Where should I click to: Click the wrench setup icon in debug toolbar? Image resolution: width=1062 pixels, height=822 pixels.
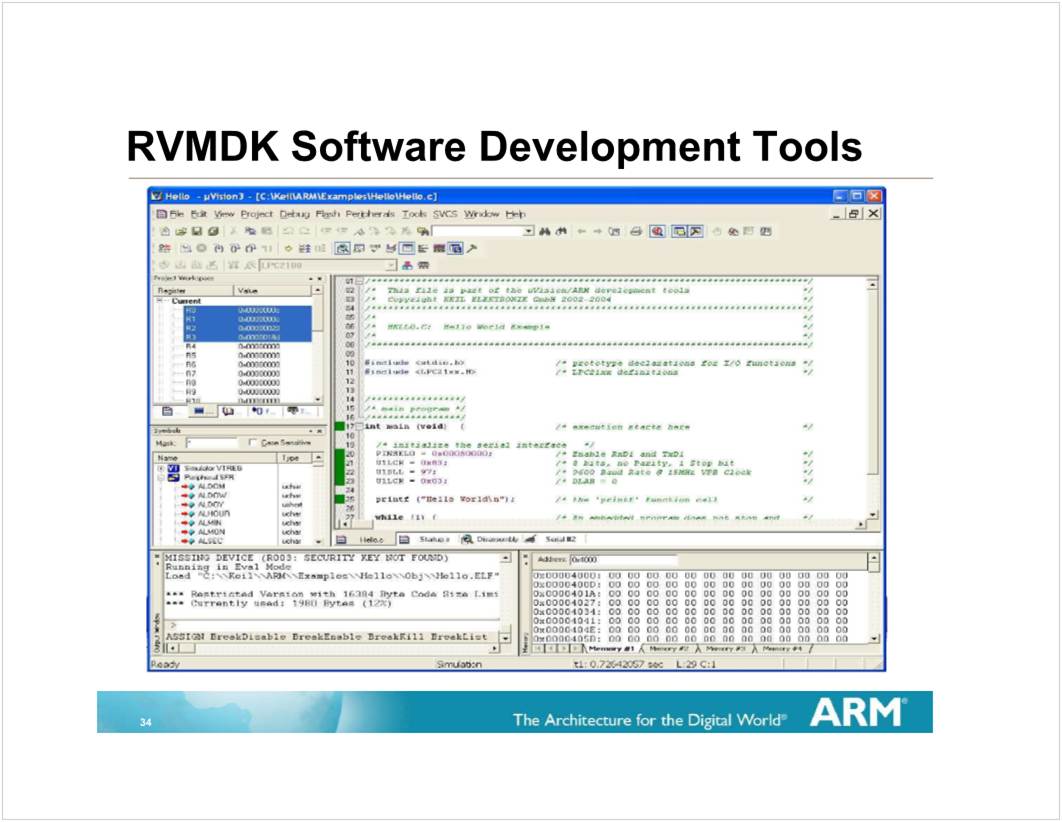coord(471,248)
